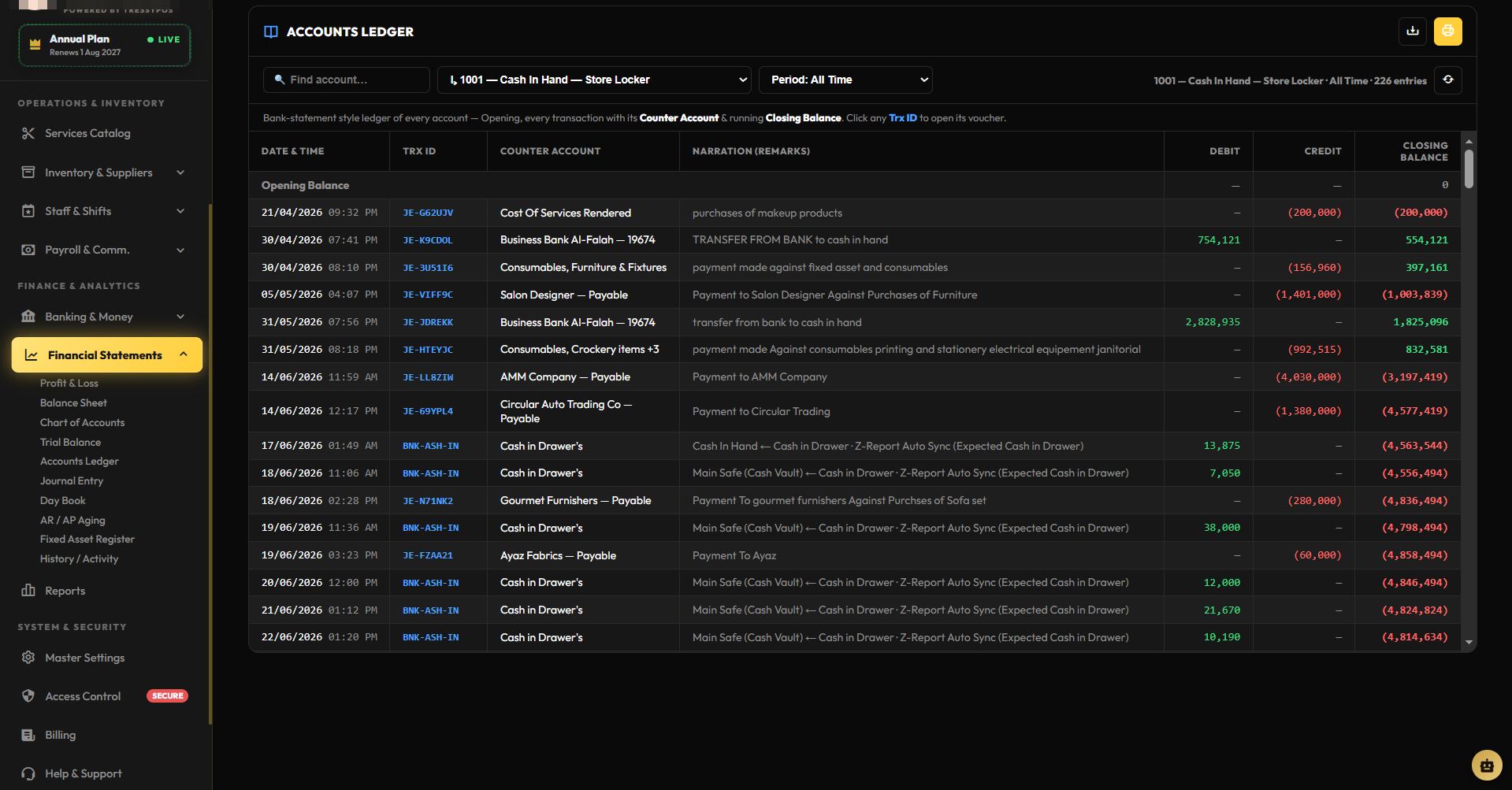Screen dimensions: 1512x790
Task: Click the Help & Support headset icon
Action: click(x=28, y=773)
